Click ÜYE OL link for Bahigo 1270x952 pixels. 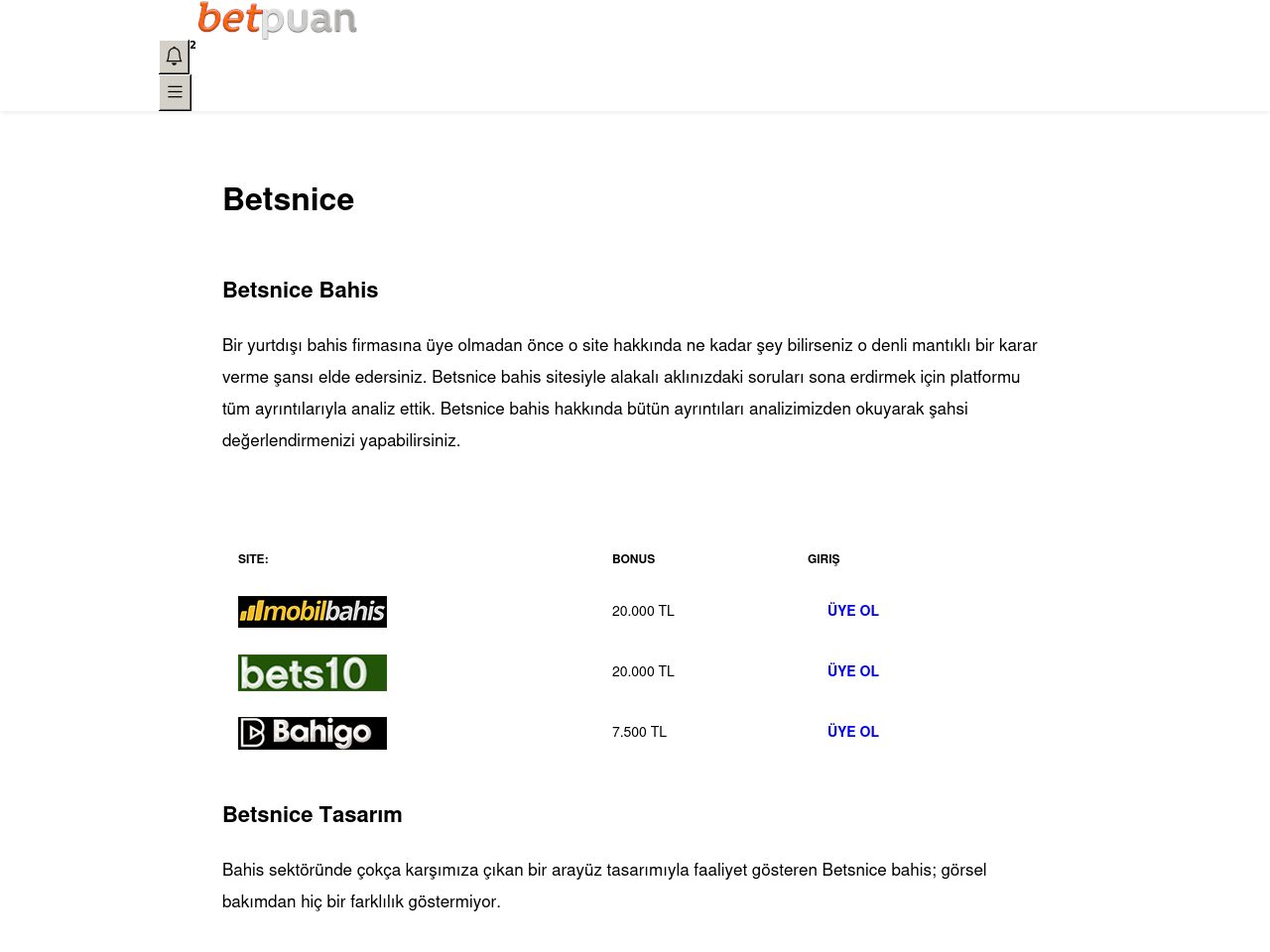click(x=853, y=732)
